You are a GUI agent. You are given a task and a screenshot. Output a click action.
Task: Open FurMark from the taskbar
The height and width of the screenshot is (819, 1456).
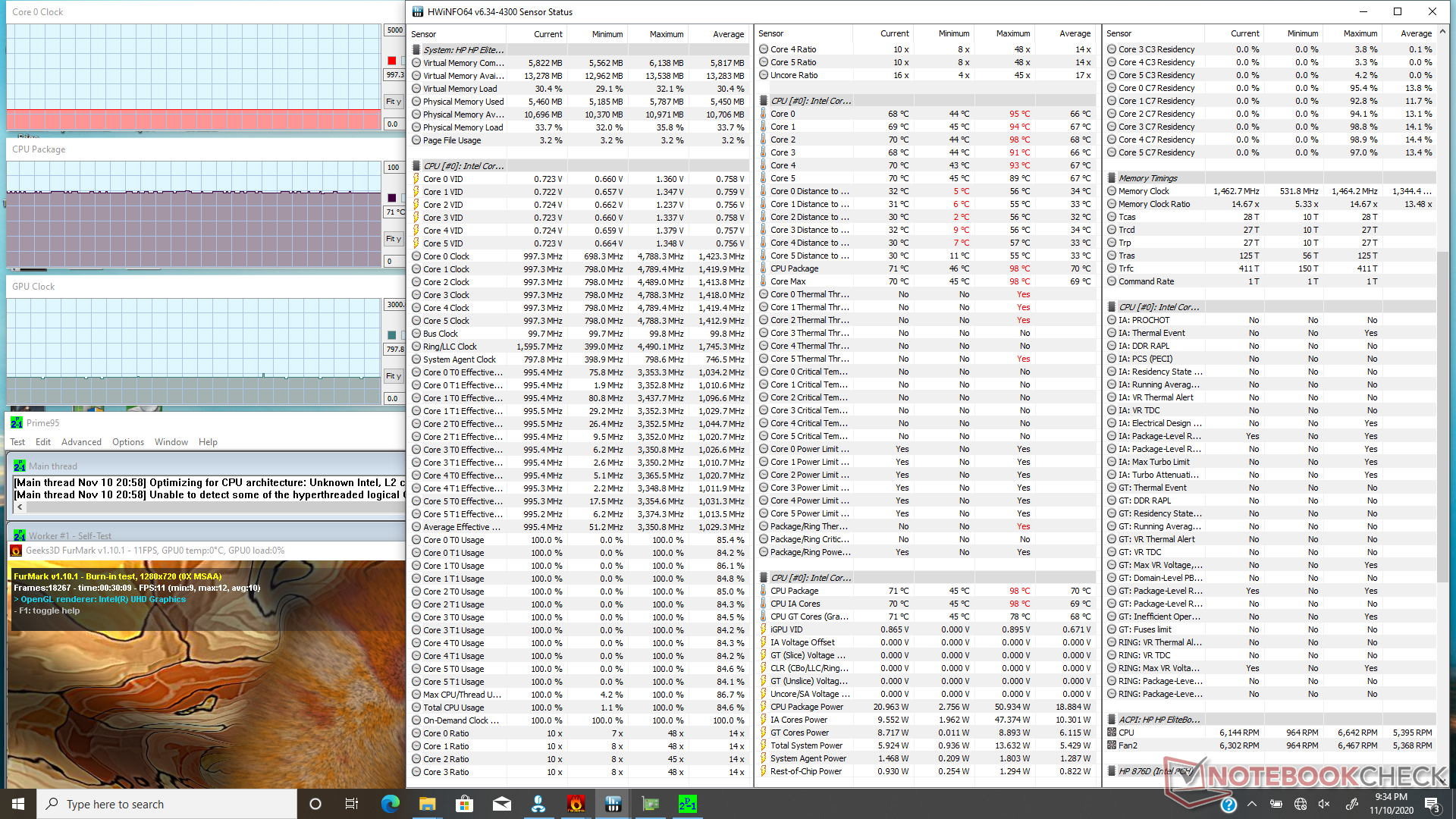click(576, 804)
